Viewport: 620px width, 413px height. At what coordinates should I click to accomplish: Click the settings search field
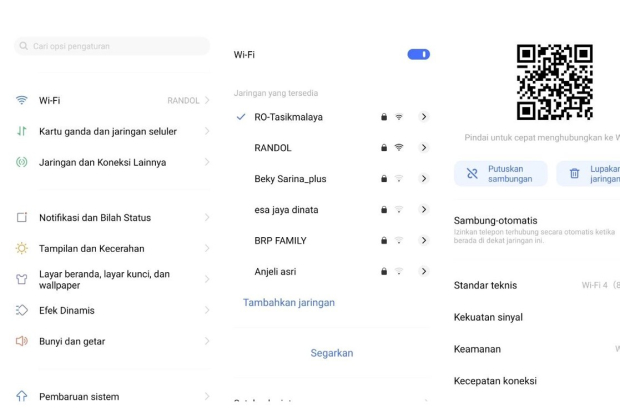112,46
